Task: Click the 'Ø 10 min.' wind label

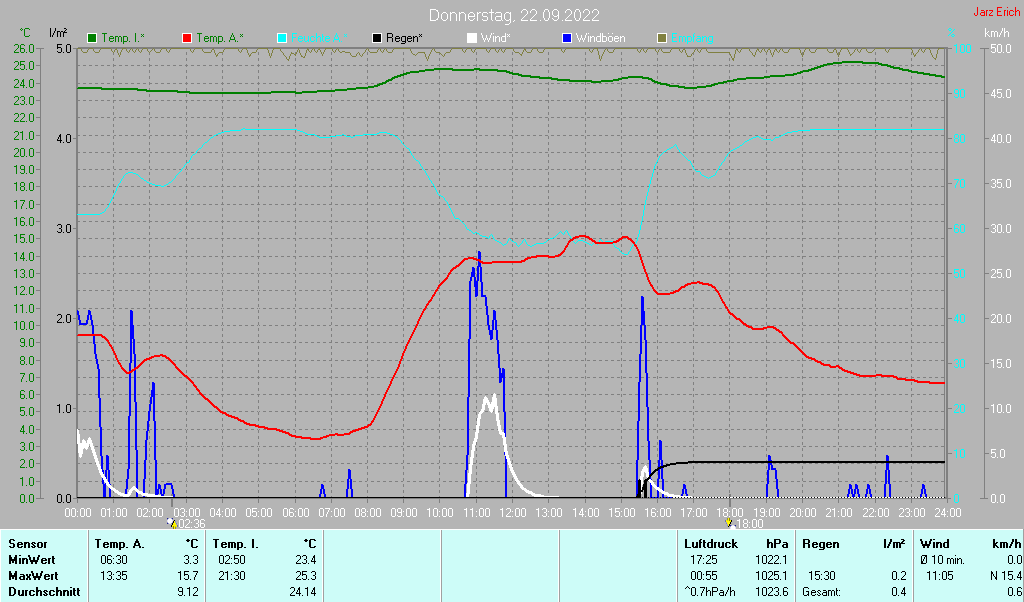Action: [x=942, y=560]
